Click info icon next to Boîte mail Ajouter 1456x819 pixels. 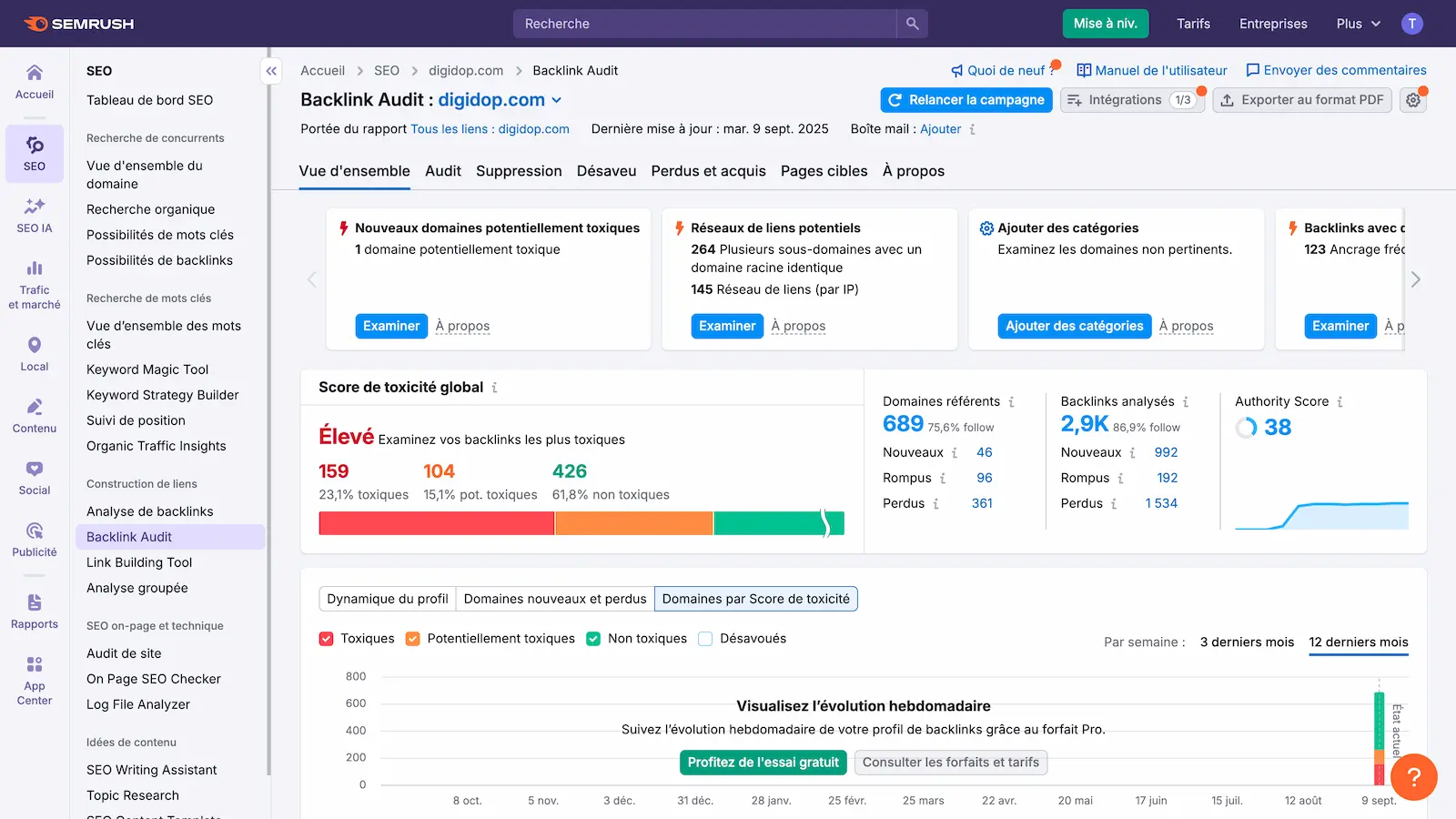click(x=972, y=129)
